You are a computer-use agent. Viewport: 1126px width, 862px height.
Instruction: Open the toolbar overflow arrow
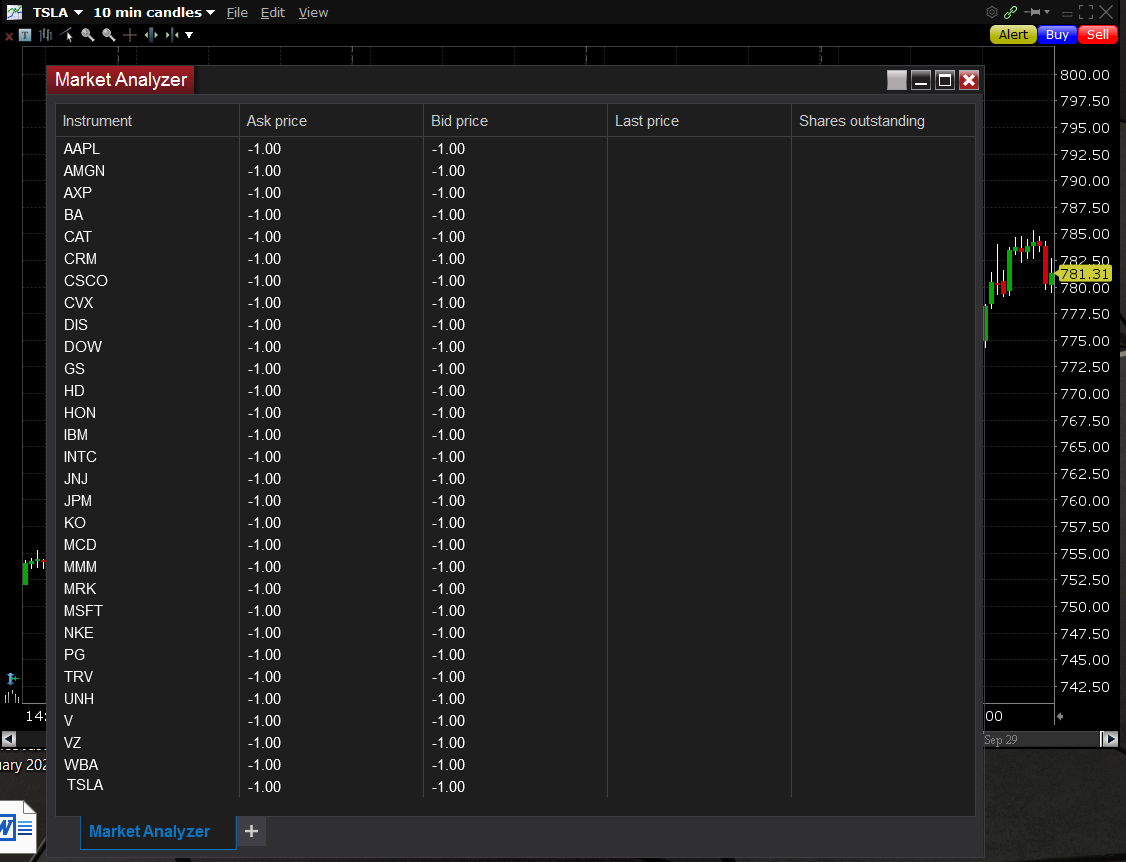[189, 34]
